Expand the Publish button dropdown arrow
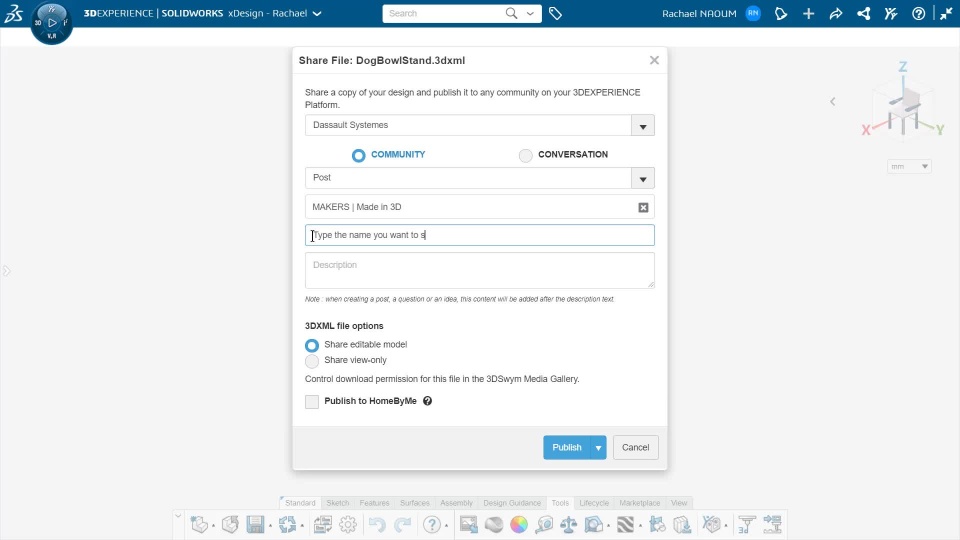 pos(598,448)
